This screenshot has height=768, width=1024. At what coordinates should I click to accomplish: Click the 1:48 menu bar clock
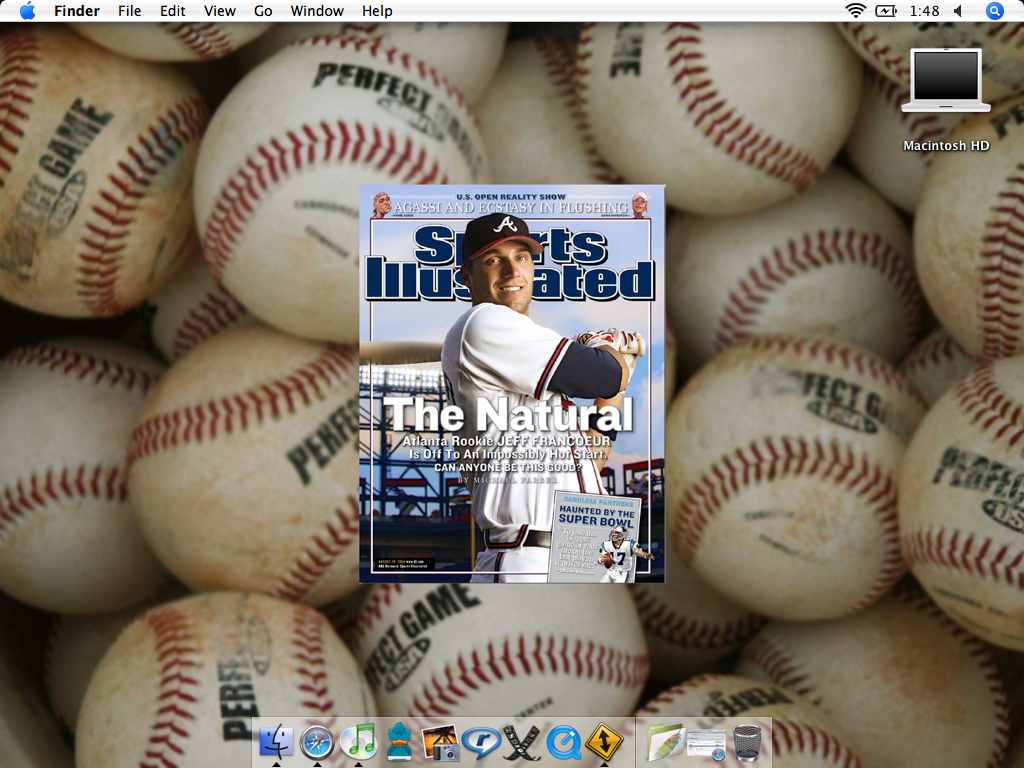click(x=924, y=11)
